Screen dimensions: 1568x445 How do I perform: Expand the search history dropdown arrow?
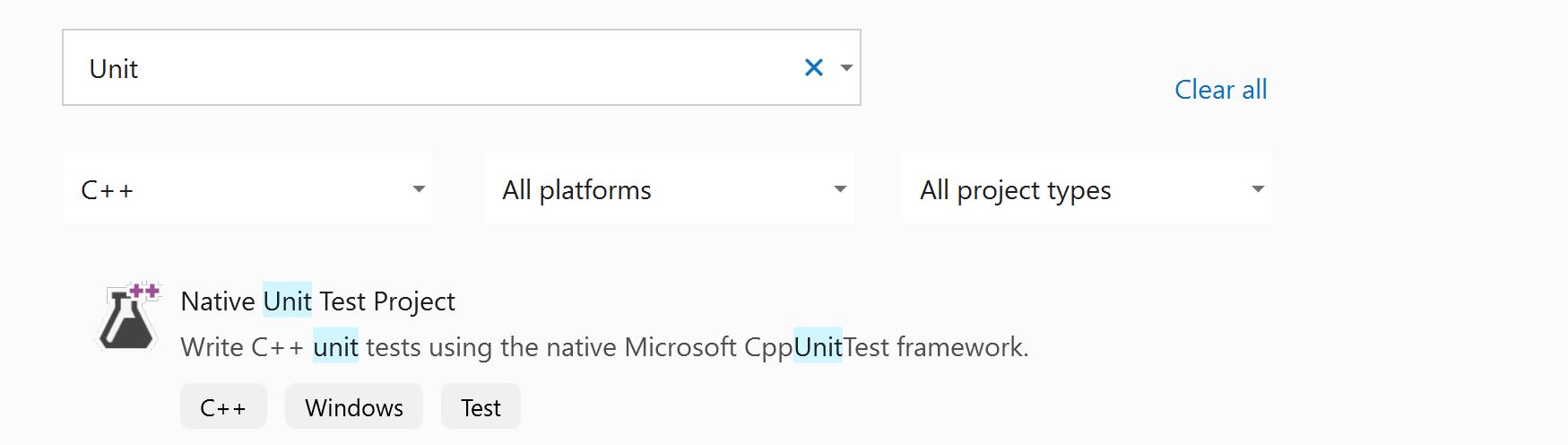tap(846, 67)
